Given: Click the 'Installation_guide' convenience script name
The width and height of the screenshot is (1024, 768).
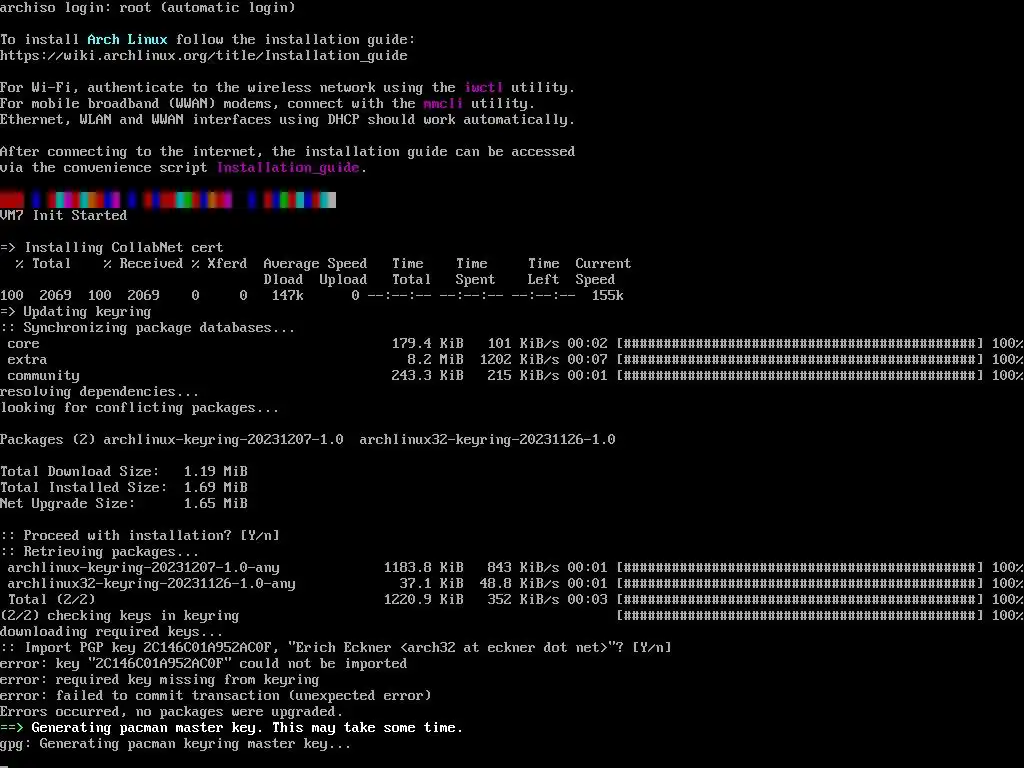Looking at the screenshot, I should (x=288, y=167).
